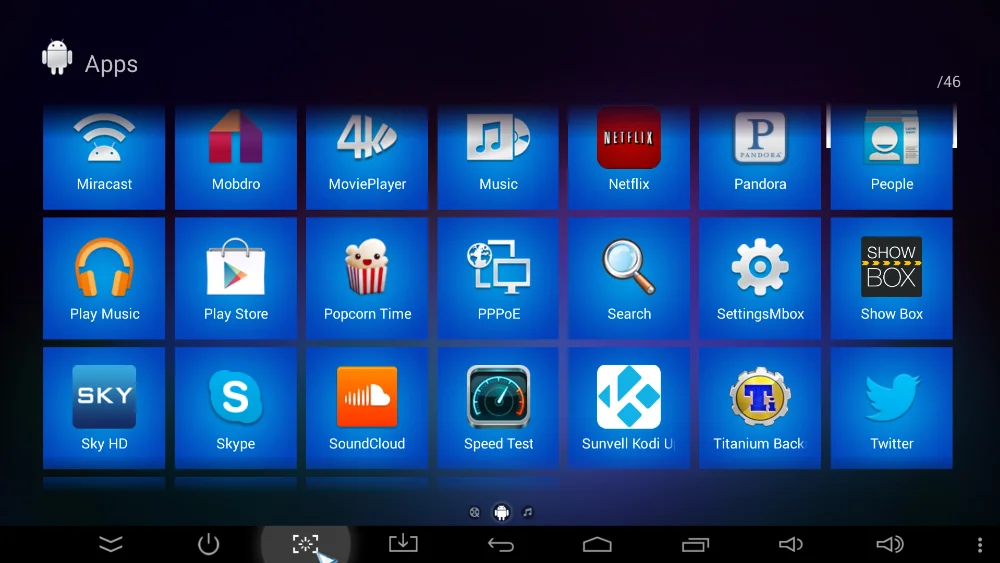1000x563 pixels.
Task: Raise the volume
Action: pyautogui.click(x=890, y=544)
